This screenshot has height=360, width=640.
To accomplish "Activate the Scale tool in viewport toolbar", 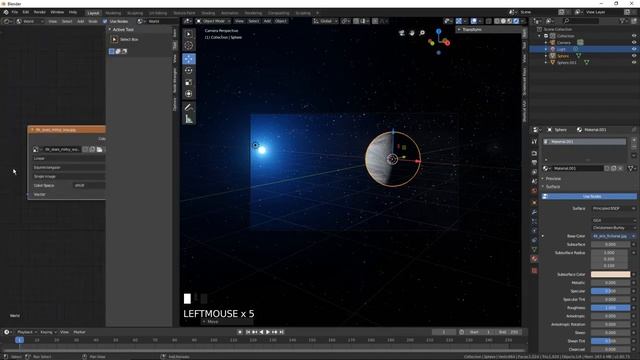I will point(189,82).
